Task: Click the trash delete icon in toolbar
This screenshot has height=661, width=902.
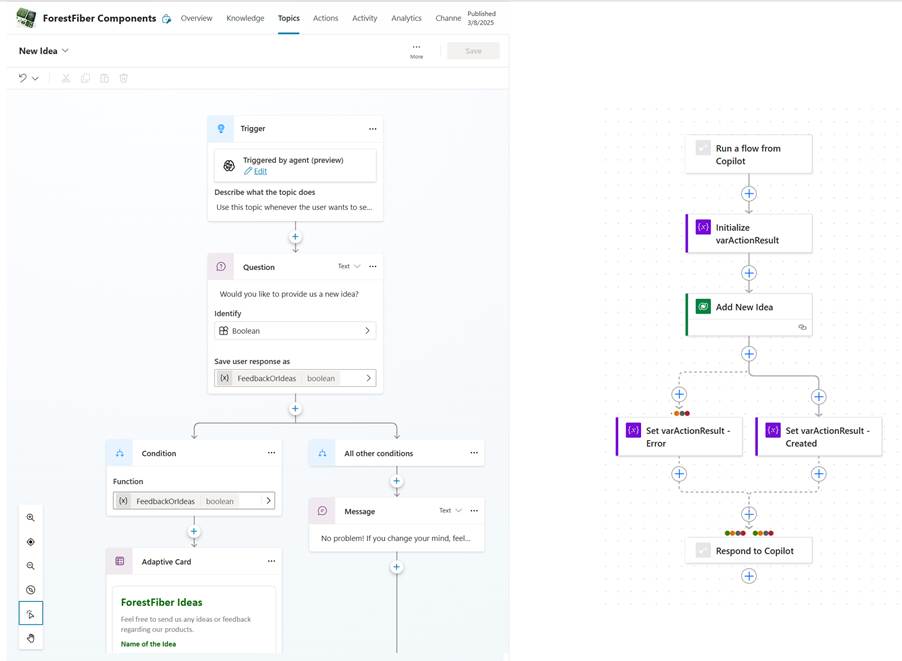Action: (x=124, y=78)
